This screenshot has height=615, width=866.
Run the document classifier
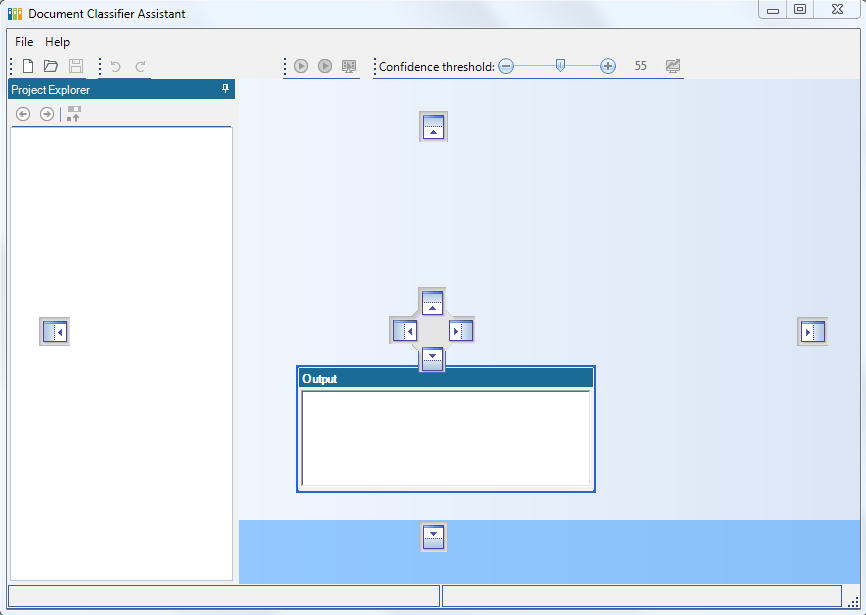[301, 66]
